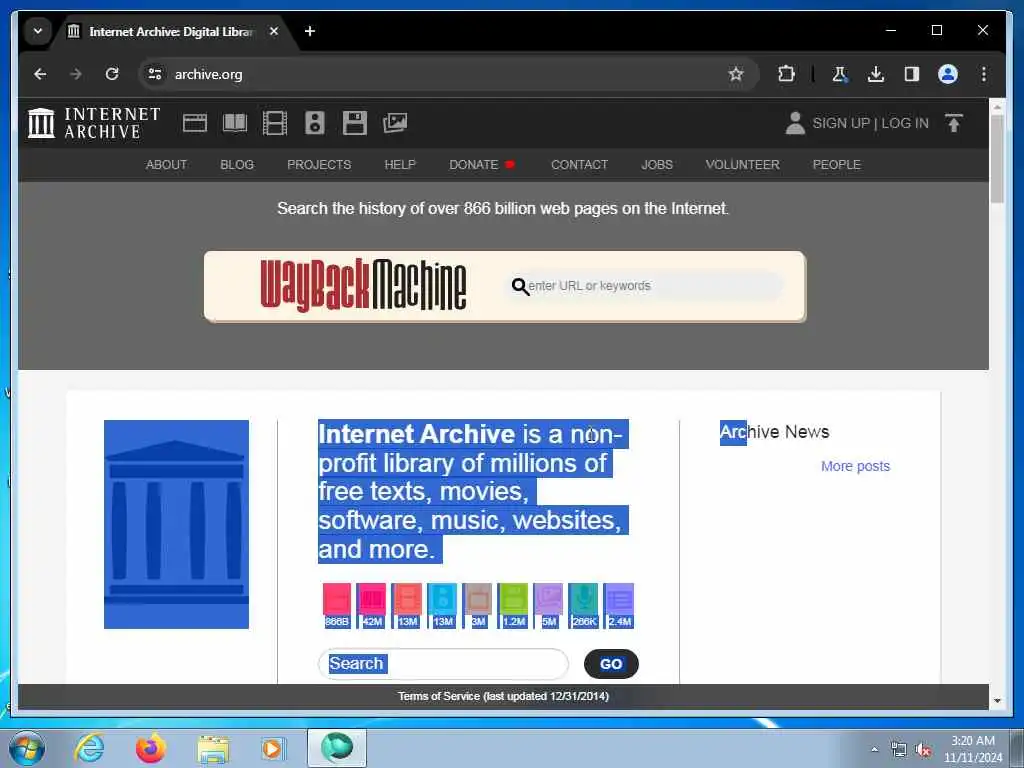
Task: Open the Chrome Downloads icon
Action: (x=876, y=74)
